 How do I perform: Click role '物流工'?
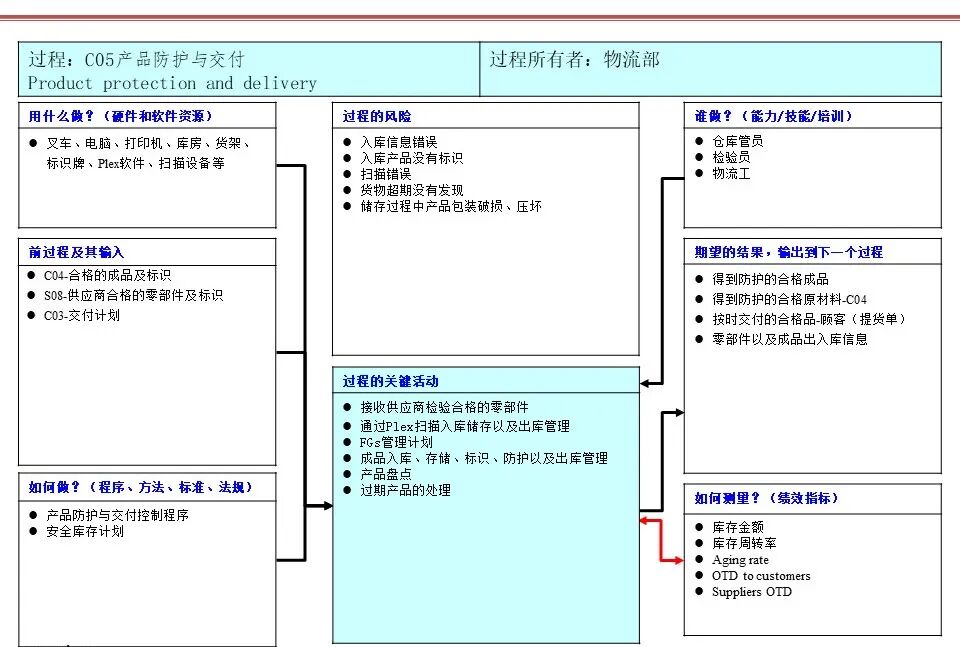coord(731,174)
